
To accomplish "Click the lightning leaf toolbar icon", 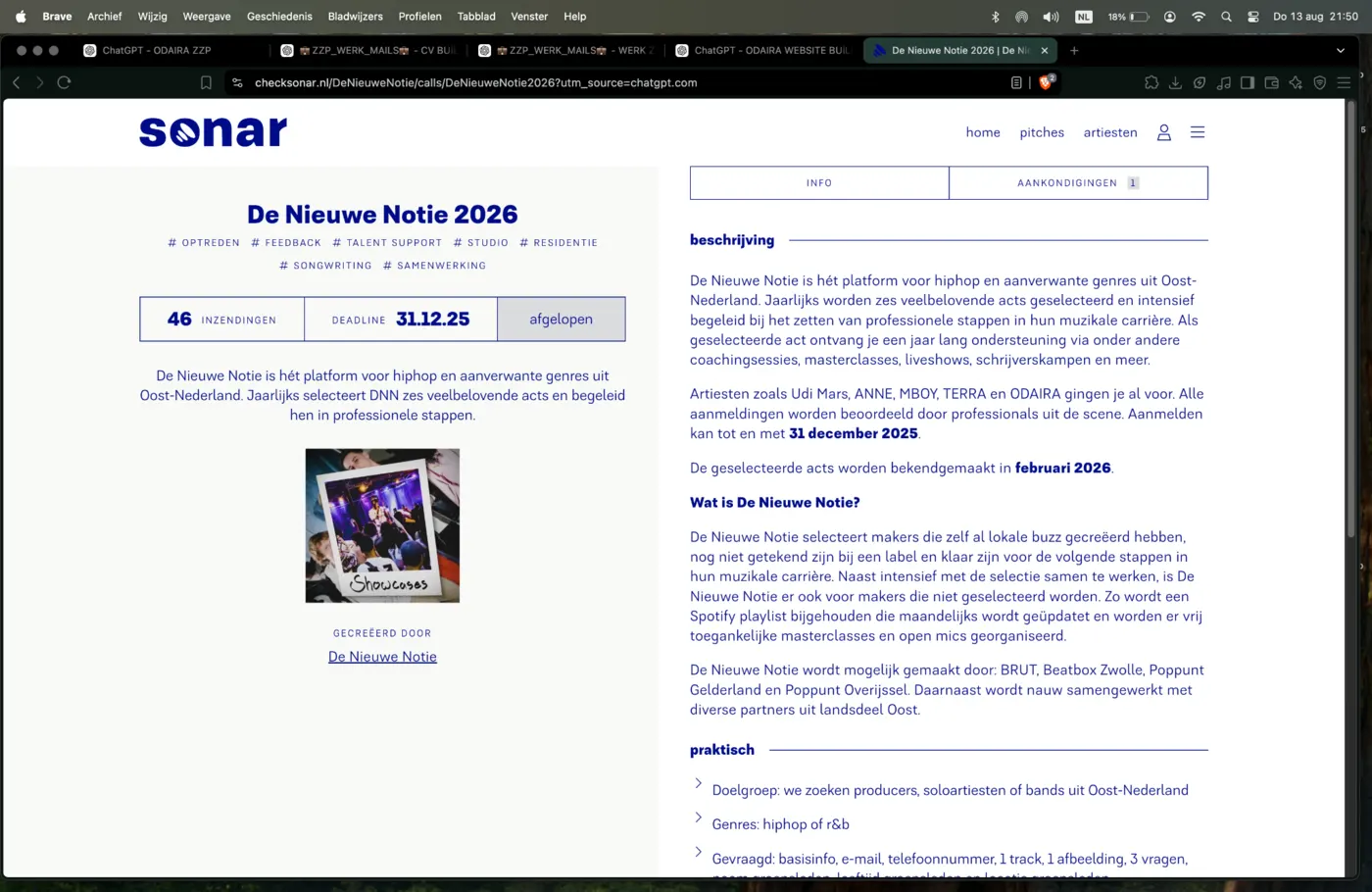I will [1200, 83].
